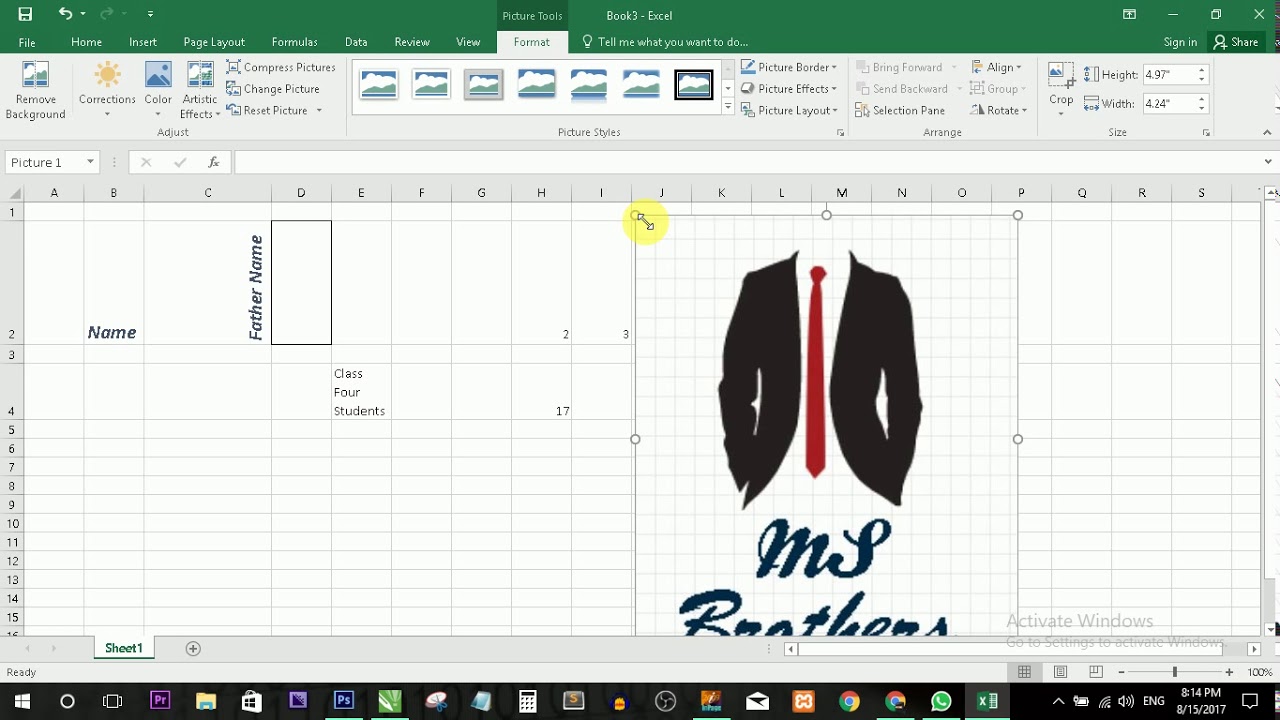
Task: Increase picture height with up spinner
Action: pyautogui.click(x=1202, y=71)
